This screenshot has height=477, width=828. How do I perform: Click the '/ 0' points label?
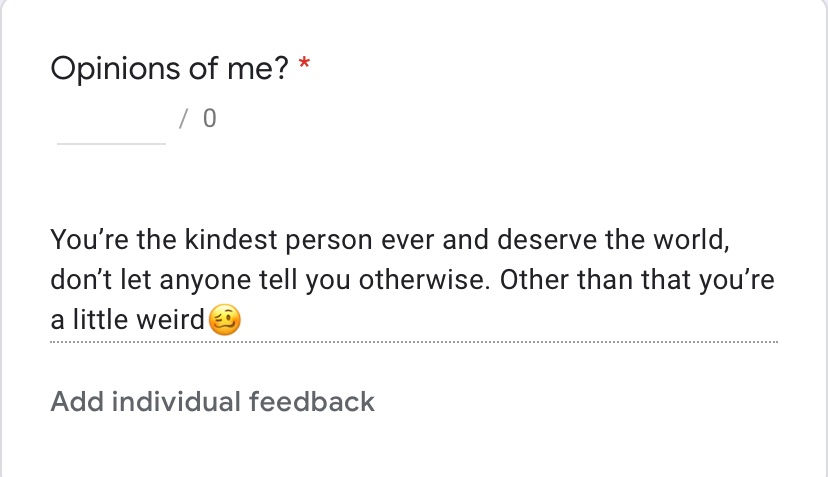point(197,120)
